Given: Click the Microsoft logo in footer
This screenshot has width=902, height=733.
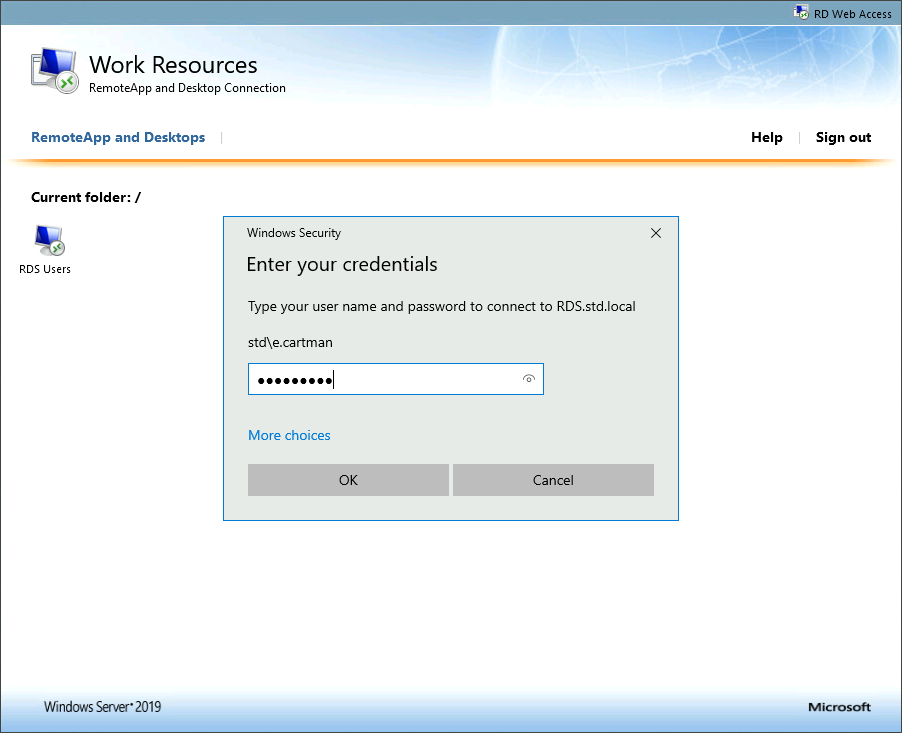Looking at the screenshot, I should tap(838, 706).
